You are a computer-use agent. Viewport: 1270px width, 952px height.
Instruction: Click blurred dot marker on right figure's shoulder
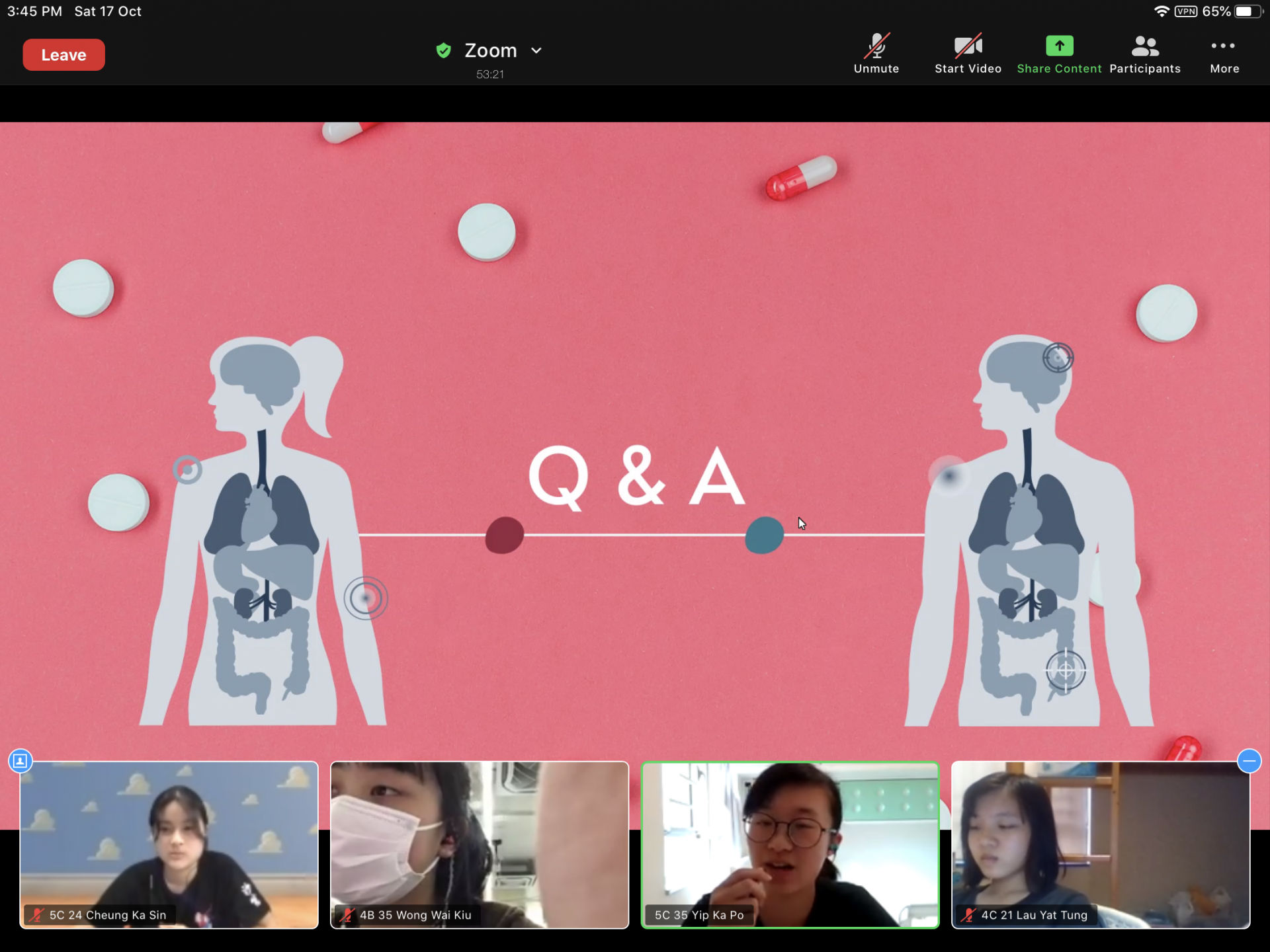click(x=949, y=475)
